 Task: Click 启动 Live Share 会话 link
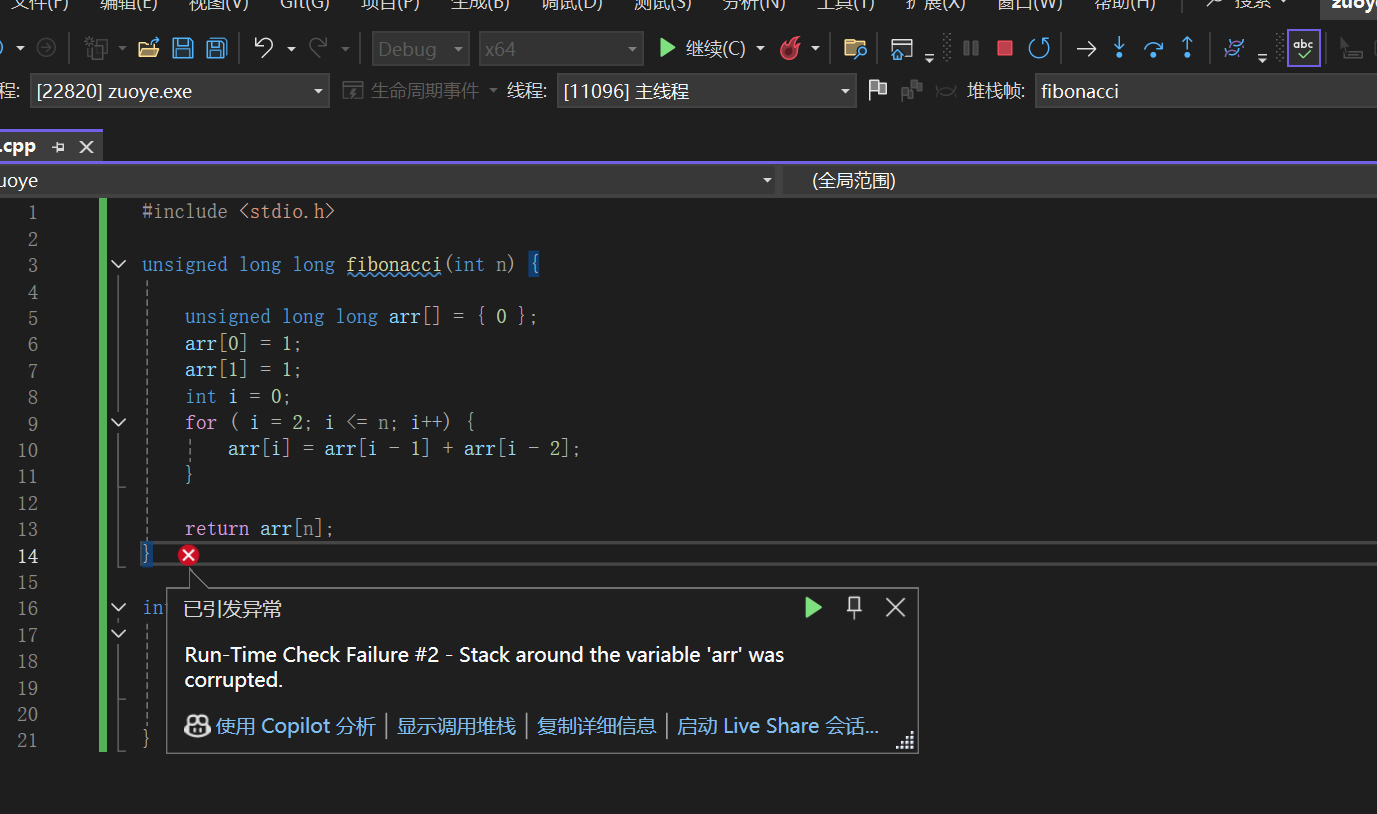pyautogui.click(x=778, y=726)
